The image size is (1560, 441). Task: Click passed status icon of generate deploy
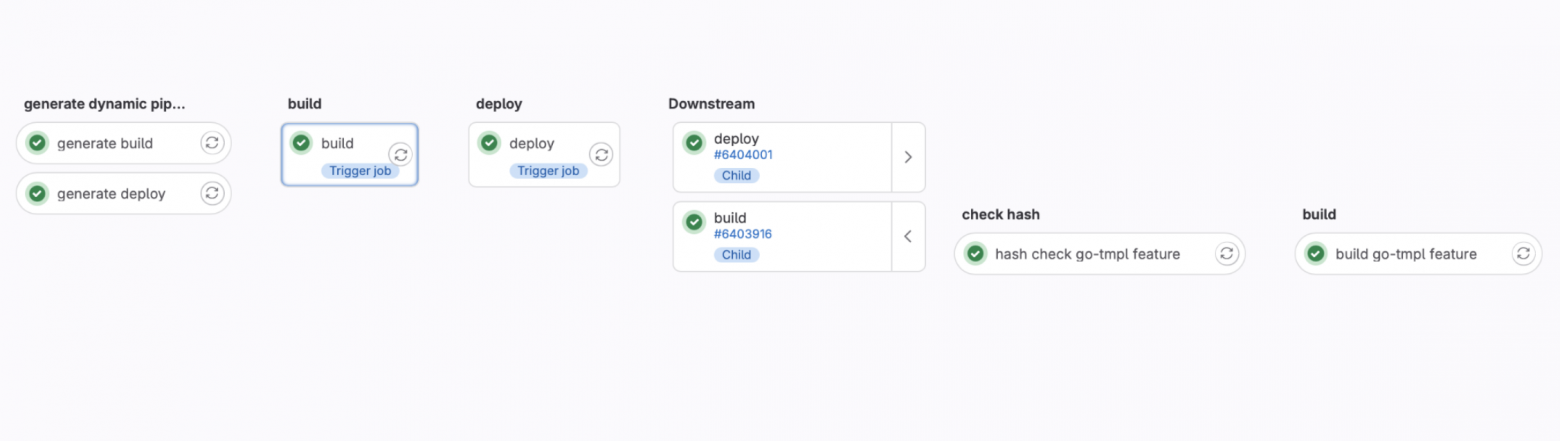pyautogui.click(x=37, y=193)
